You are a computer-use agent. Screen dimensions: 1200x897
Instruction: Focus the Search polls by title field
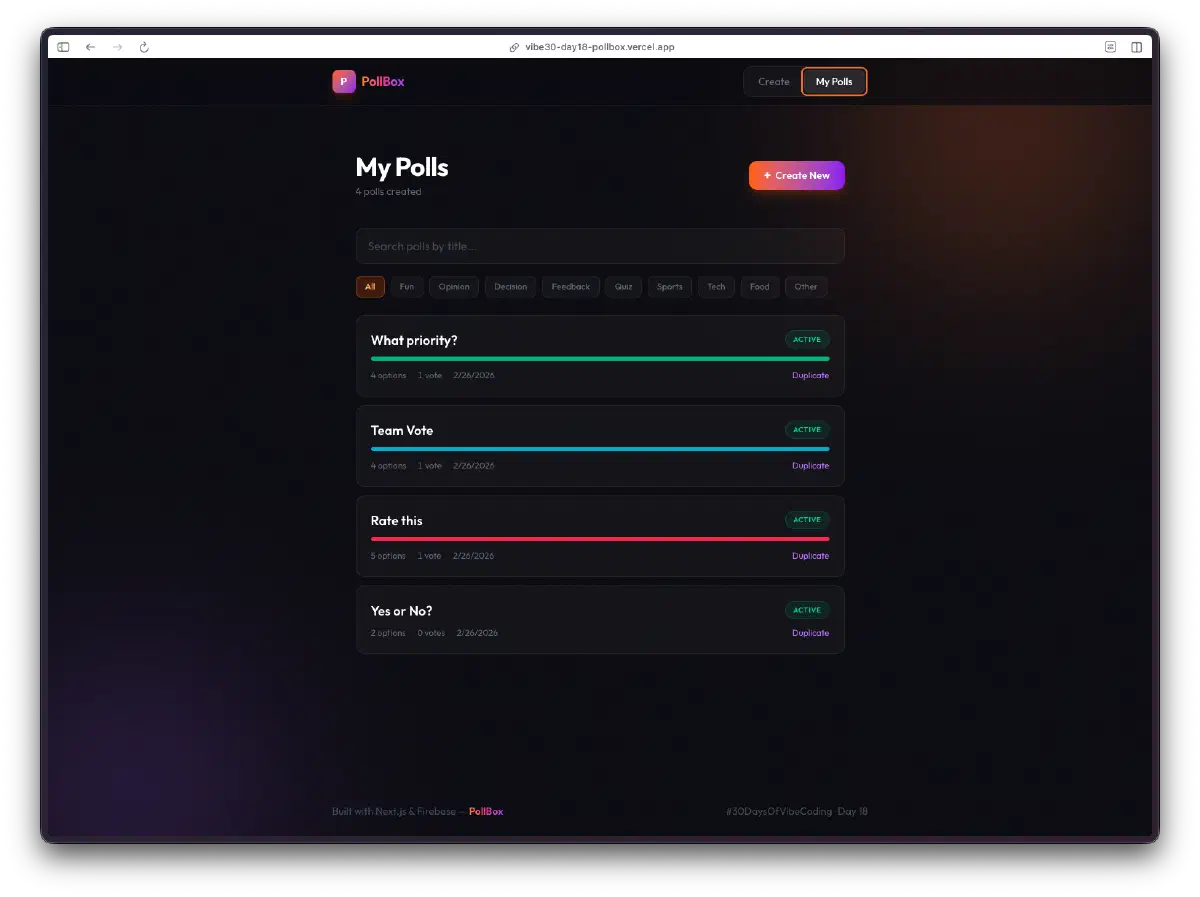click(x=600, y=246)
